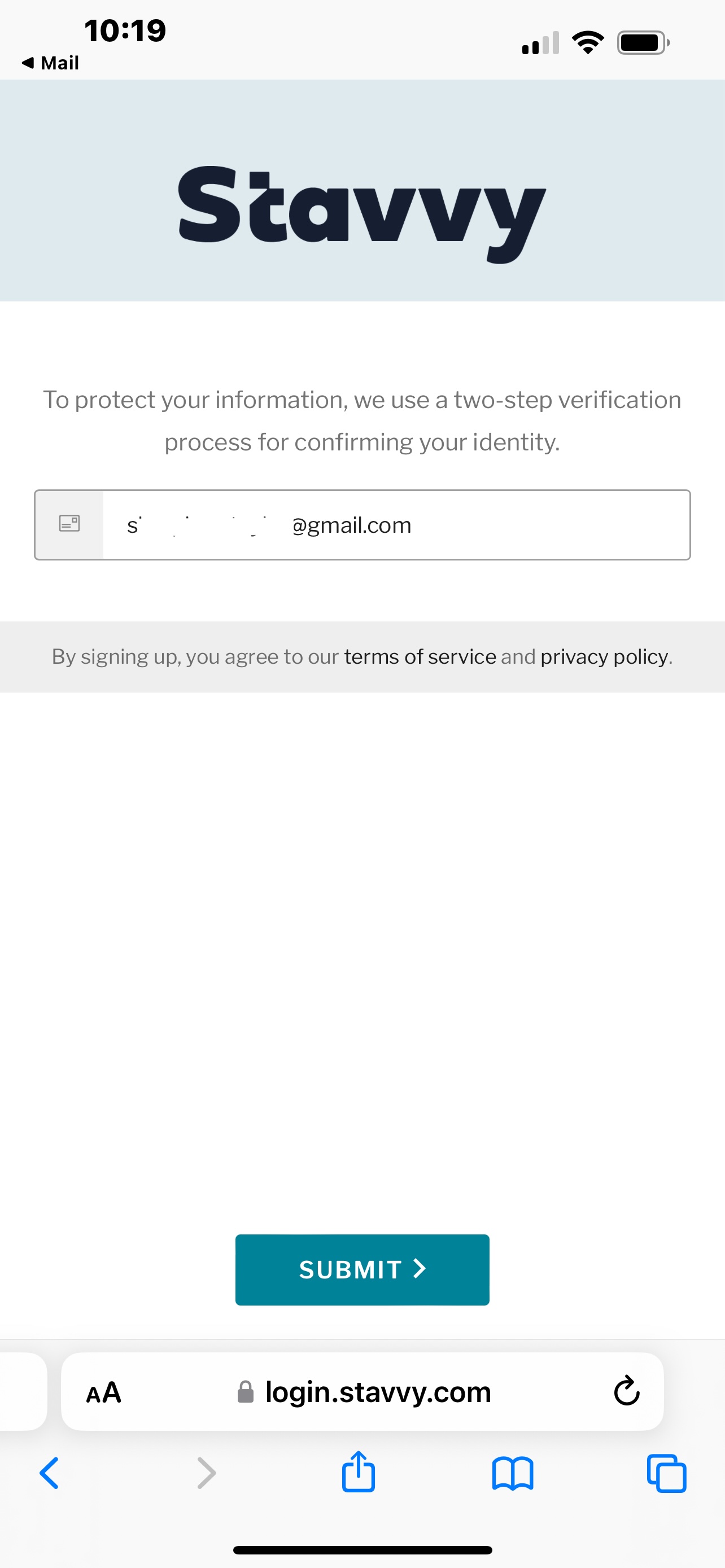Screen dimensions: 725x1568
Task: Open the privacy policy link
Action: click(605, 657)
